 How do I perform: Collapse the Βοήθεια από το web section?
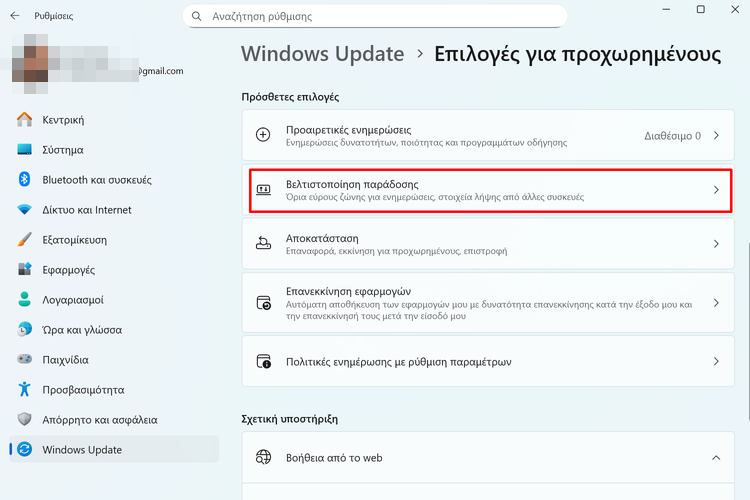(x=716, y=458)
